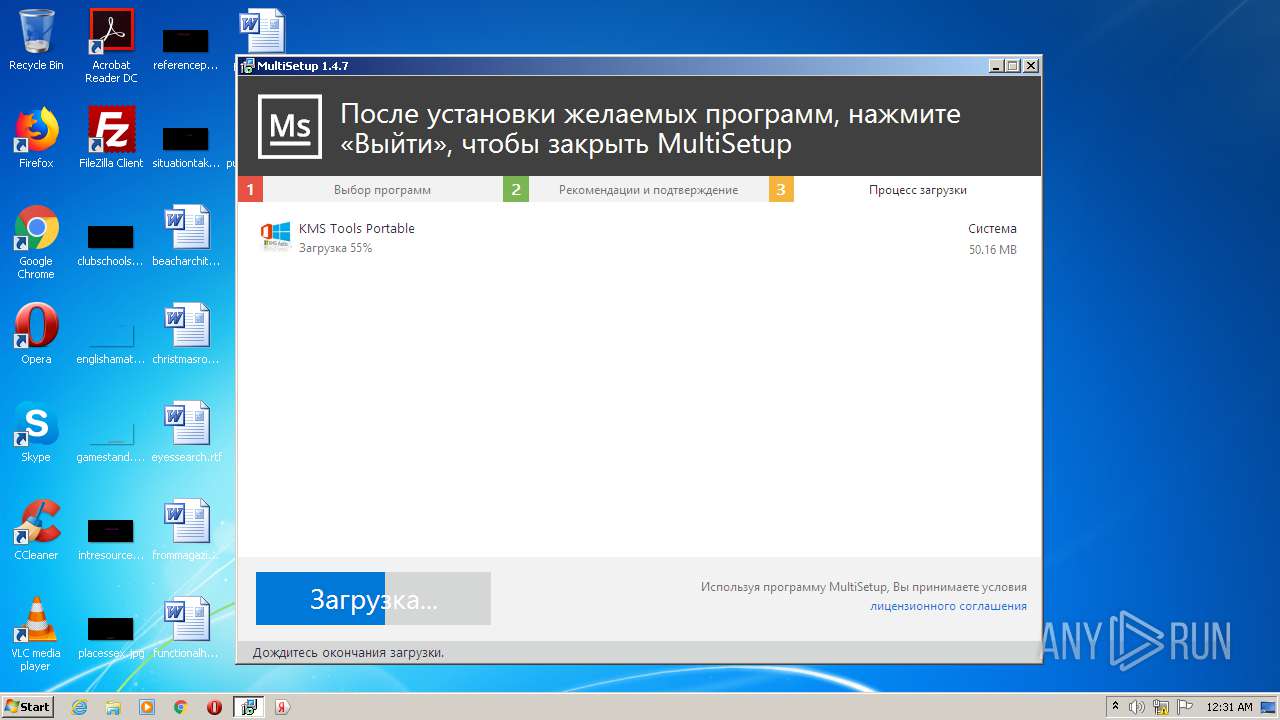Screen dimensions: 1280x720
Task: Open Chrome from the taskbar
Action: (181, 707)
